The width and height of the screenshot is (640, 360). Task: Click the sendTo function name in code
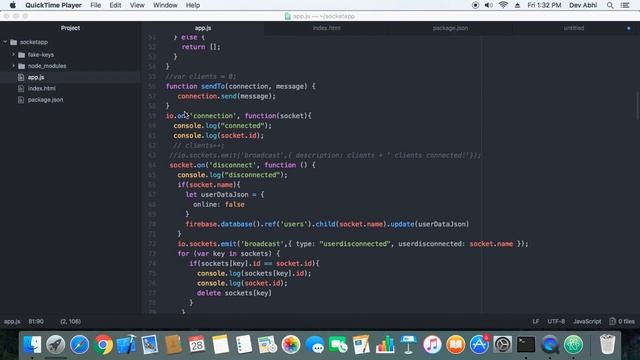tap(213, 86)
